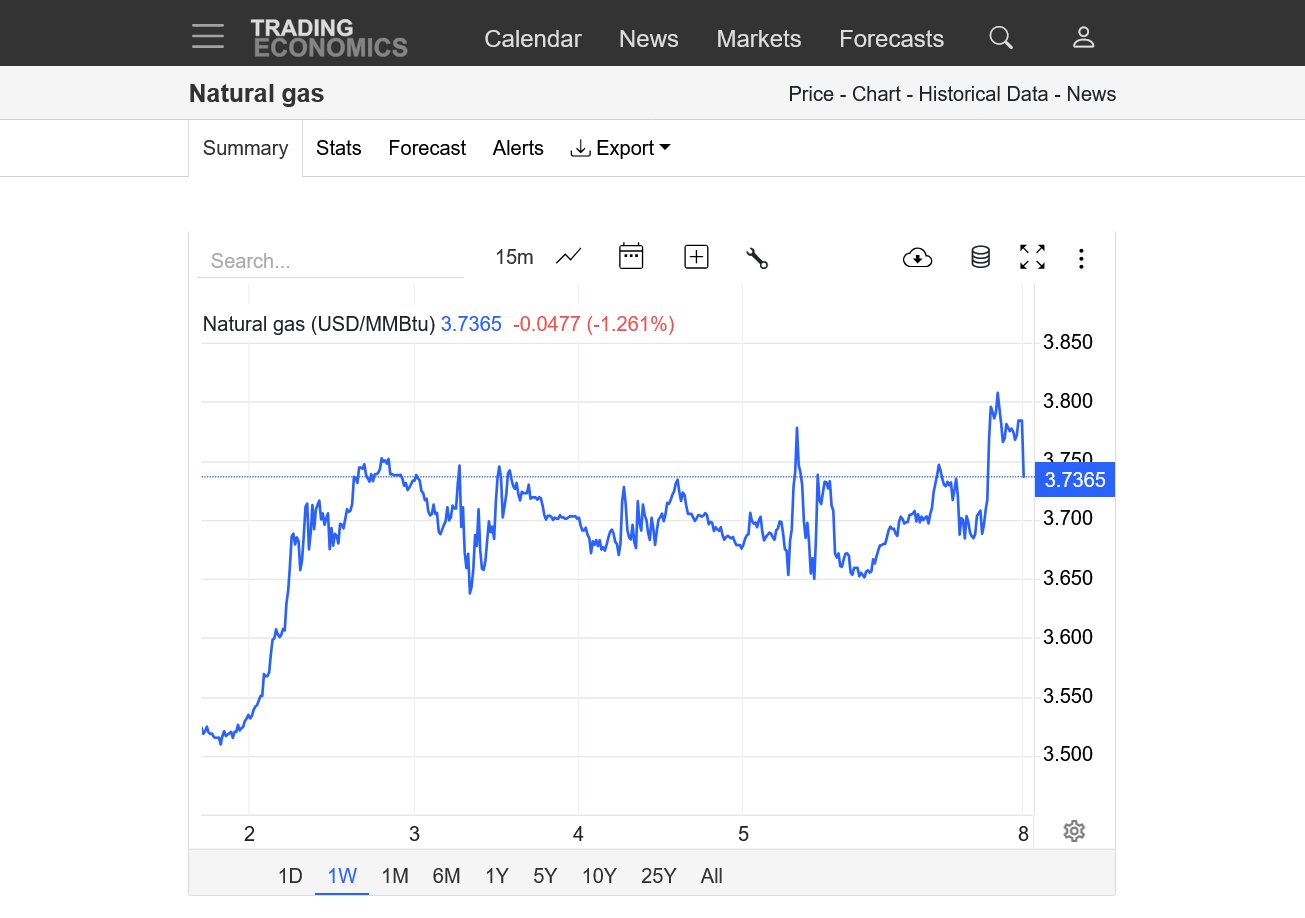
Task: Open the search magnifier icon
Action: tap(1001, 38)
